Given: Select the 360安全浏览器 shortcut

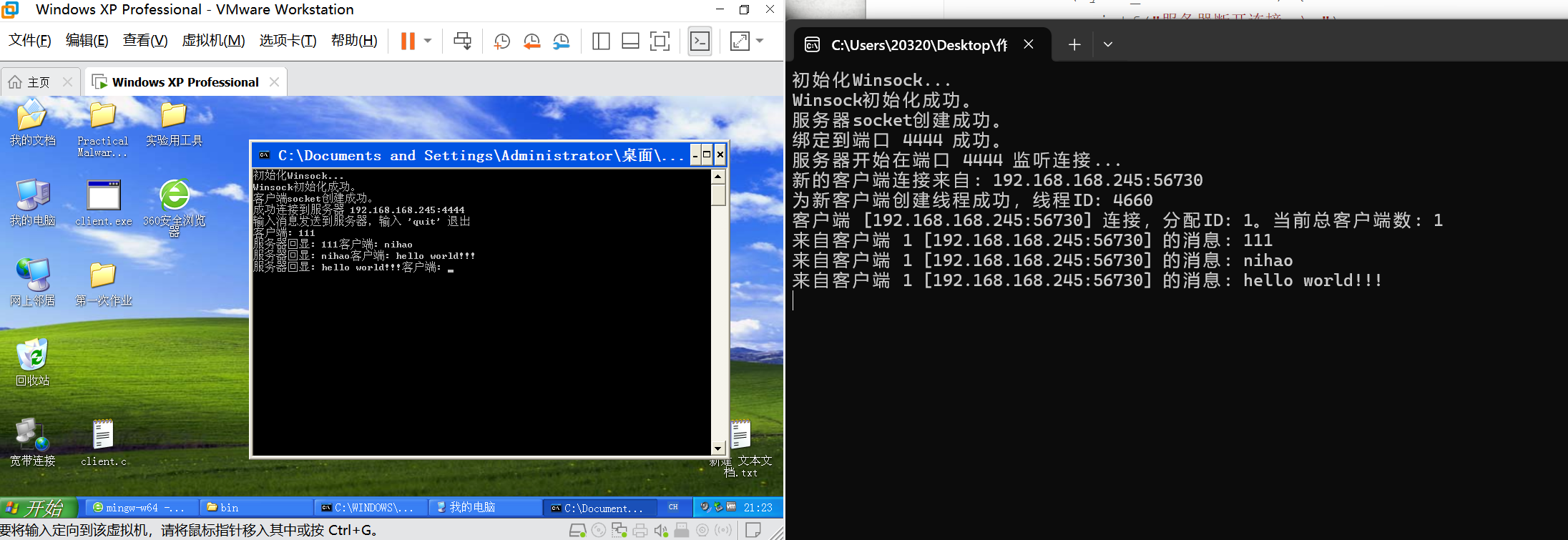Looking at the screenshot, I should point(174,207).
